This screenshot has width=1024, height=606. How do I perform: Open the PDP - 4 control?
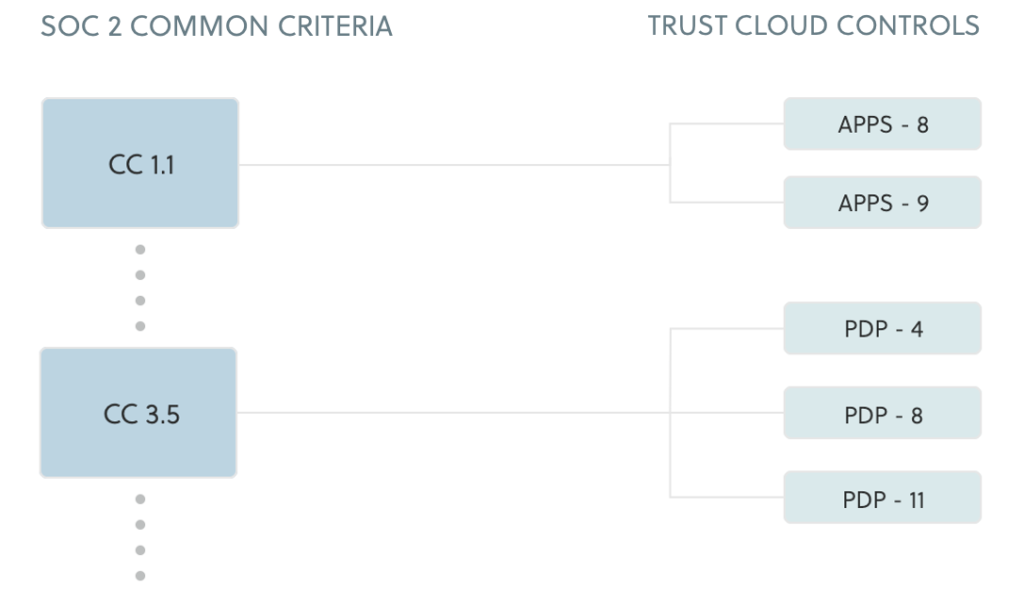(882, 328)
